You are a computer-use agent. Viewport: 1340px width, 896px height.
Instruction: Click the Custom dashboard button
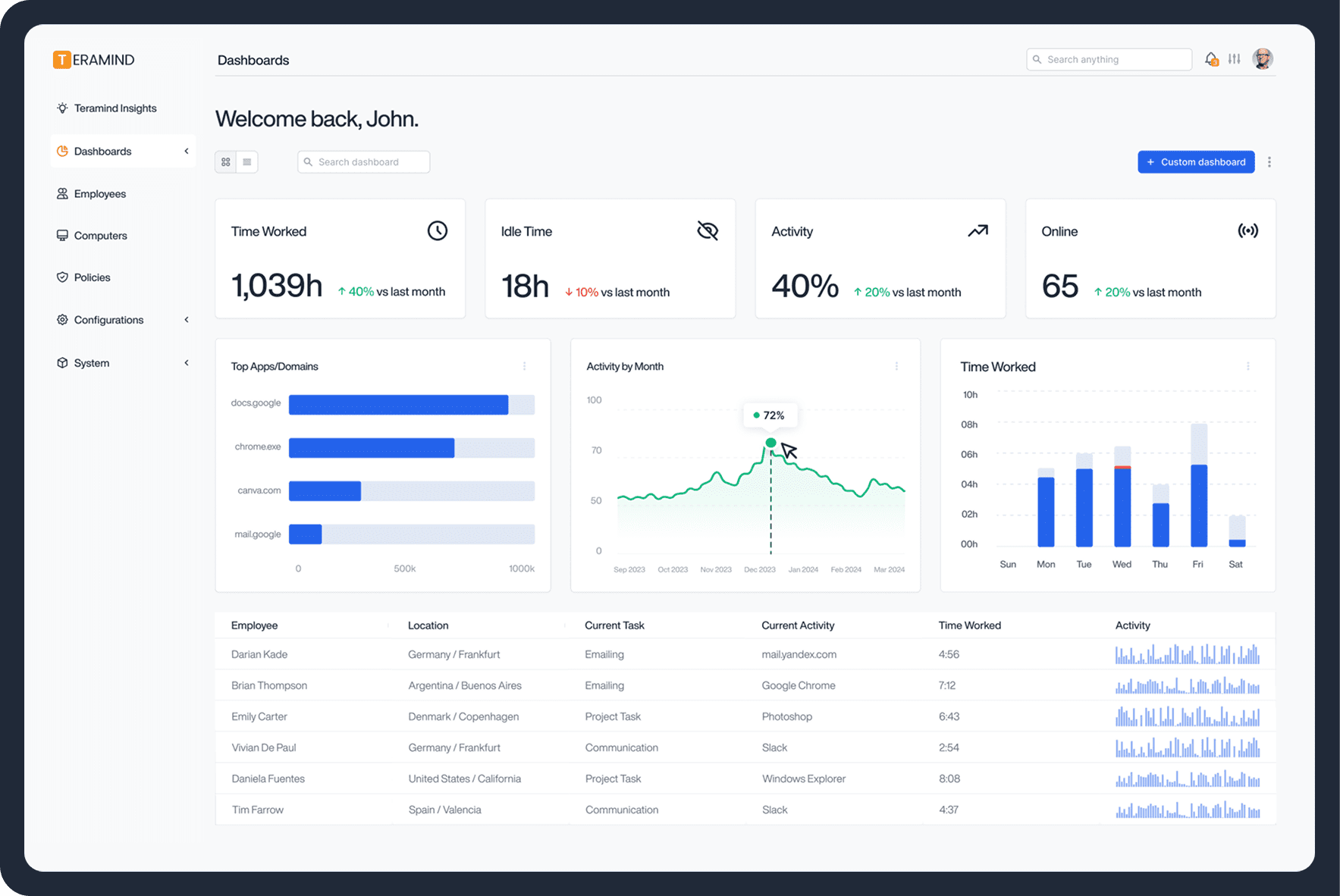pos(1196,162)
